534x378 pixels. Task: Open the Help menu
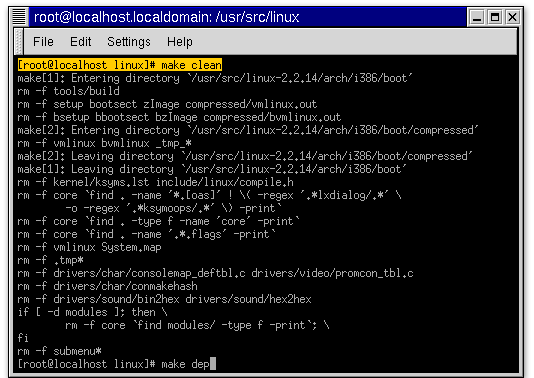tap(179, 42)
